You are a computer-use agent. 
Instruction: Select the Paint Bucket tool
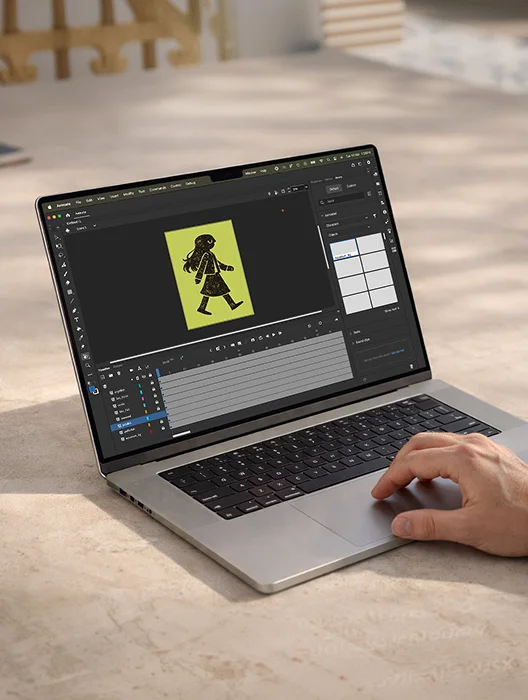click(79, 329)
